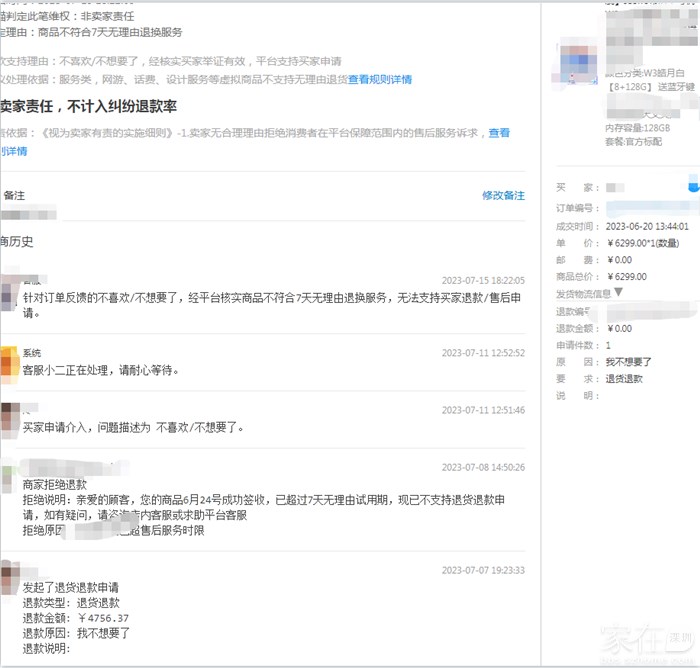700x668 pixels.
Task: Click the 详情 link below 判责依据
Action: click(14, 151)
